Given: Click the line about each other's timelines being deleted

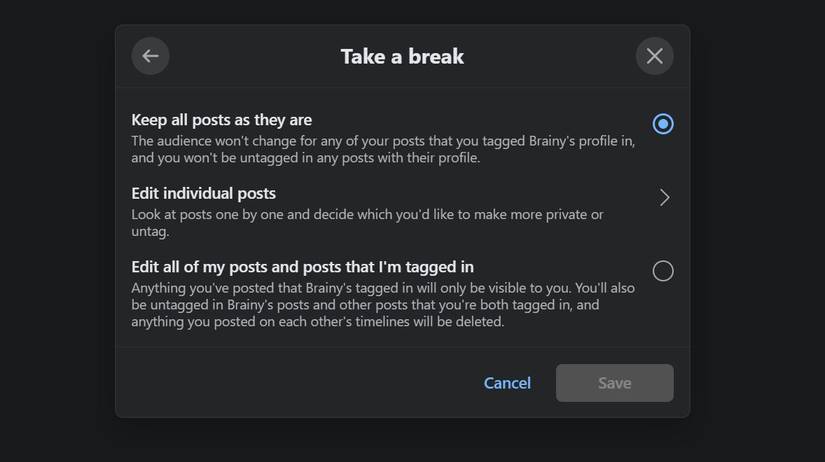Looking at the screenshot, I should point(317,322).
